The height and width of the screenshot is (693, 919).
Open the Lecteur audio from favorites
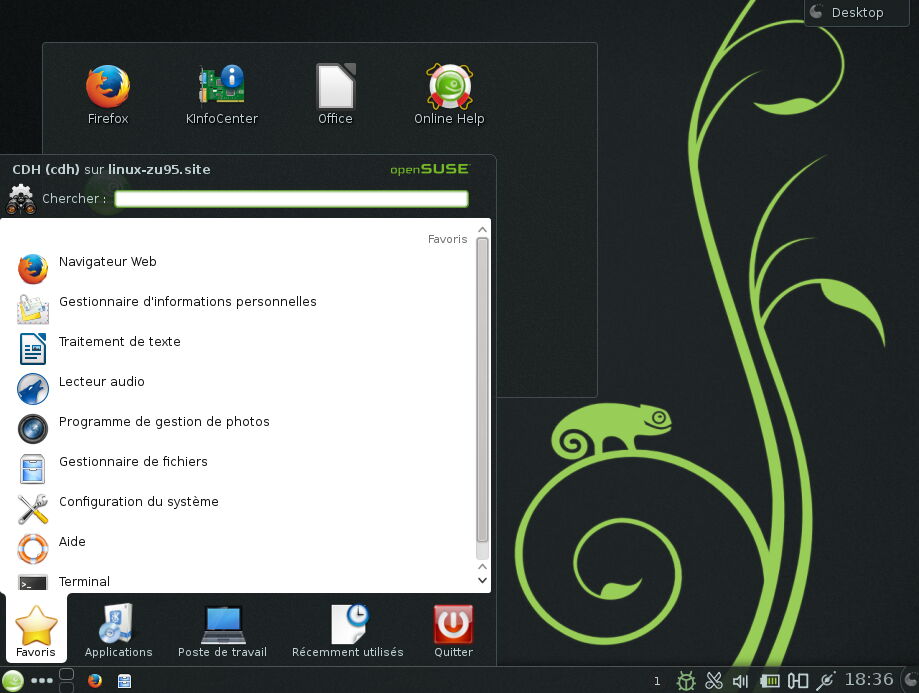(x=102, y=381)
